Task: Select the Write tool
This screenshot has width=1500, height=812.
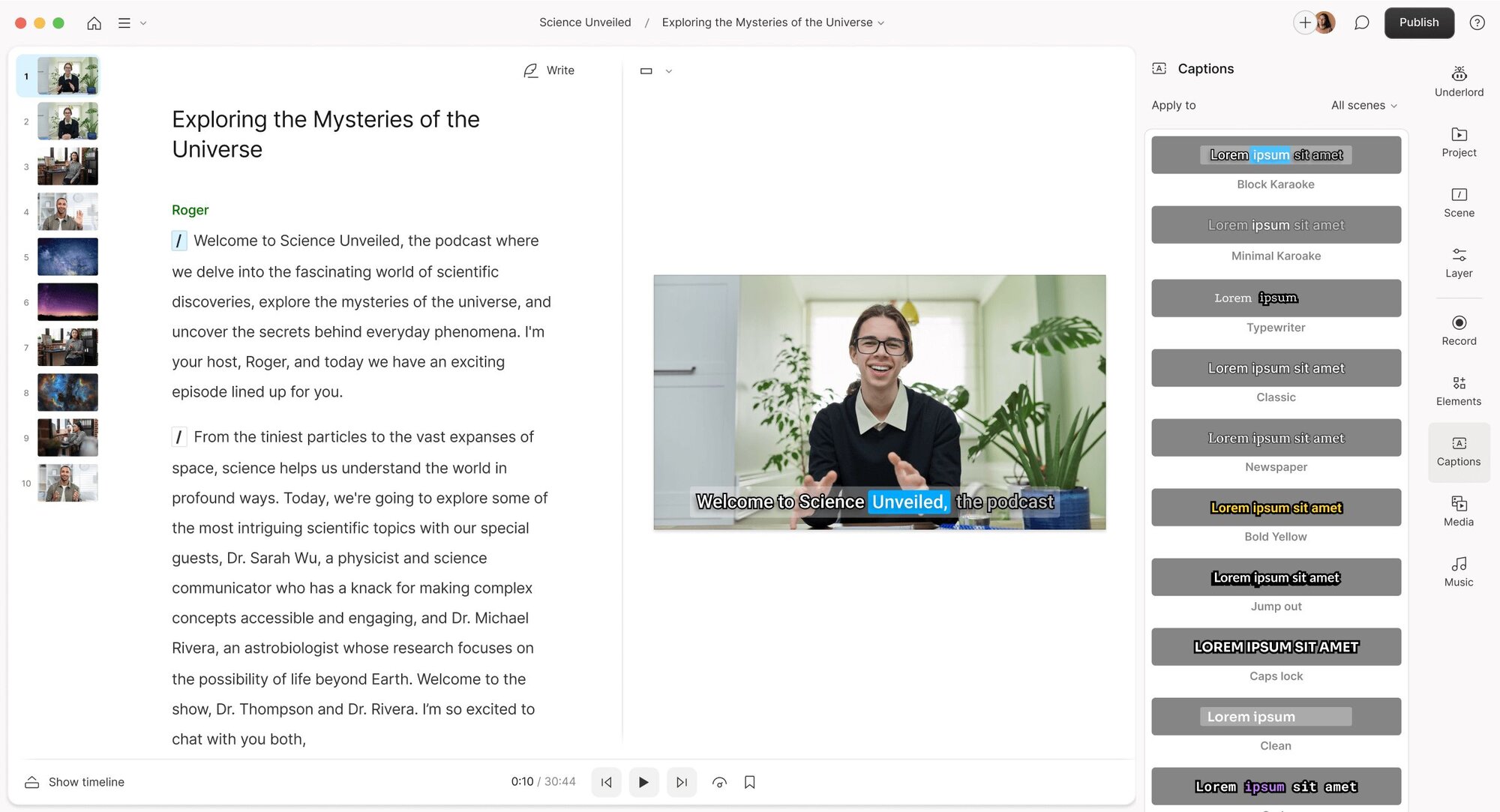Action: 549,70
